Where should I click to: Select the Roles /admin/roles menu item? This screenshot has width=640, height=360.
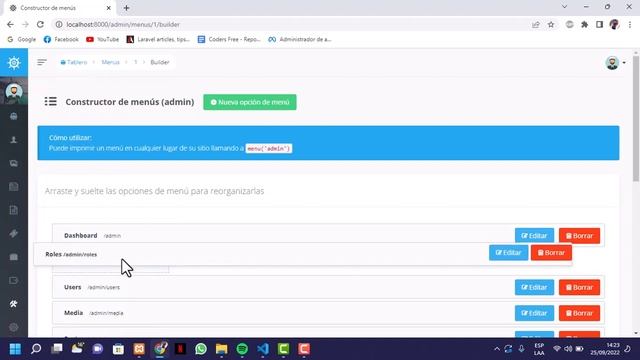click(71, 254)
